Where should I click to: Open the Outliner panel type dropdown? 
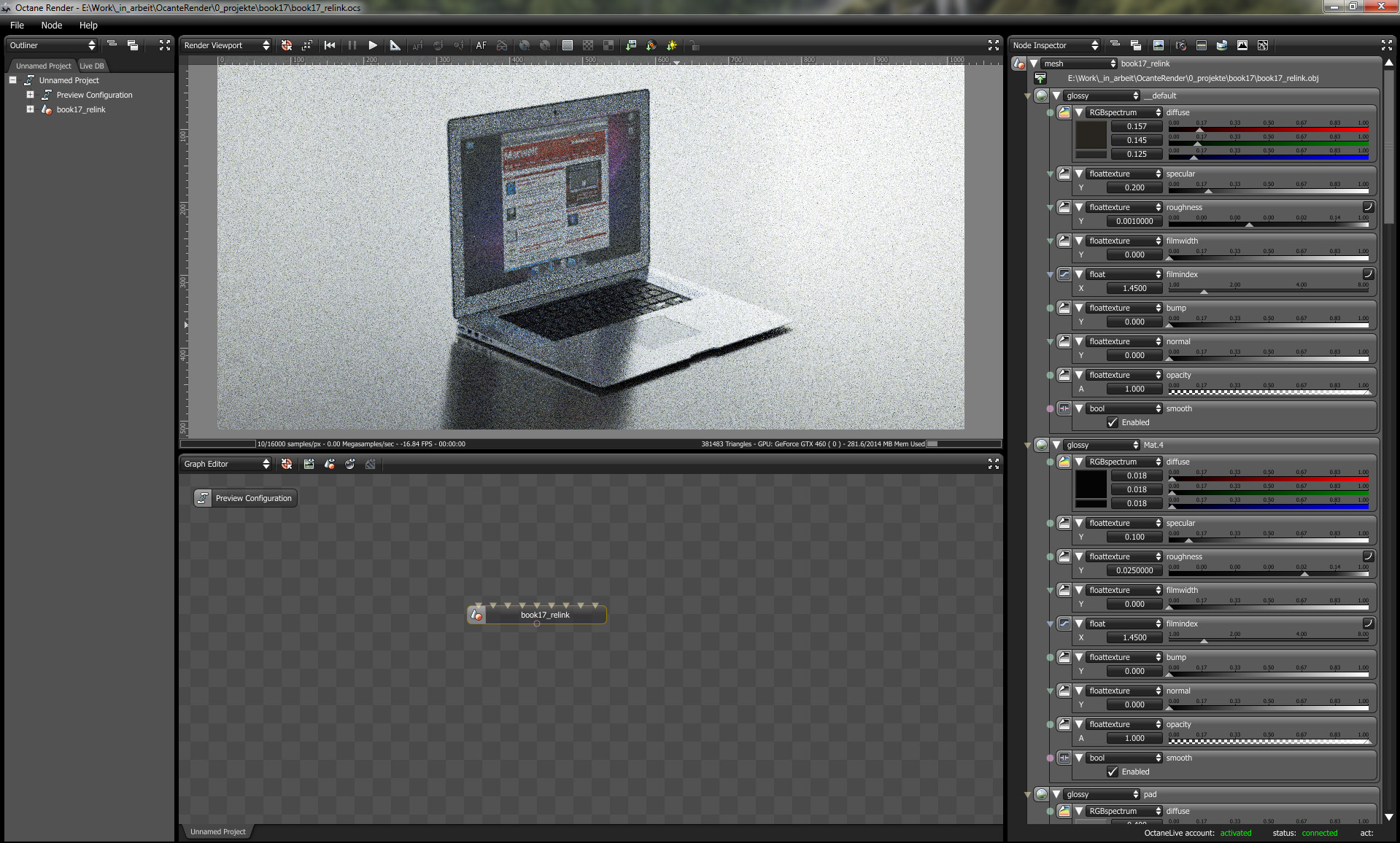click(x=52, y=45)
